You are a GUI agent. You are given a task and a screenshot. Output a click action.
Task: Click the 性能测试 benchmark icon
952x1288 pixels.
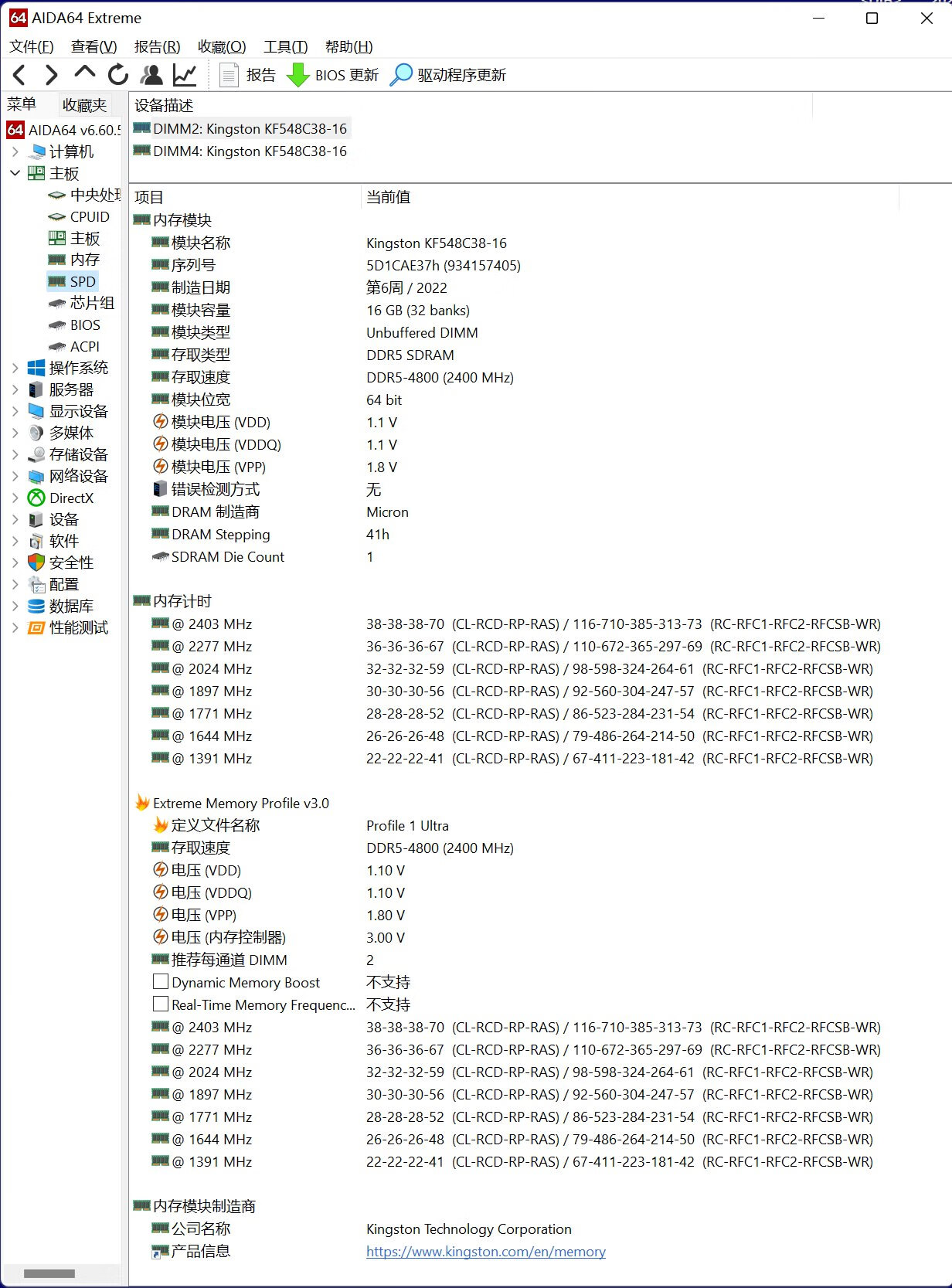(x=36, y=627)
